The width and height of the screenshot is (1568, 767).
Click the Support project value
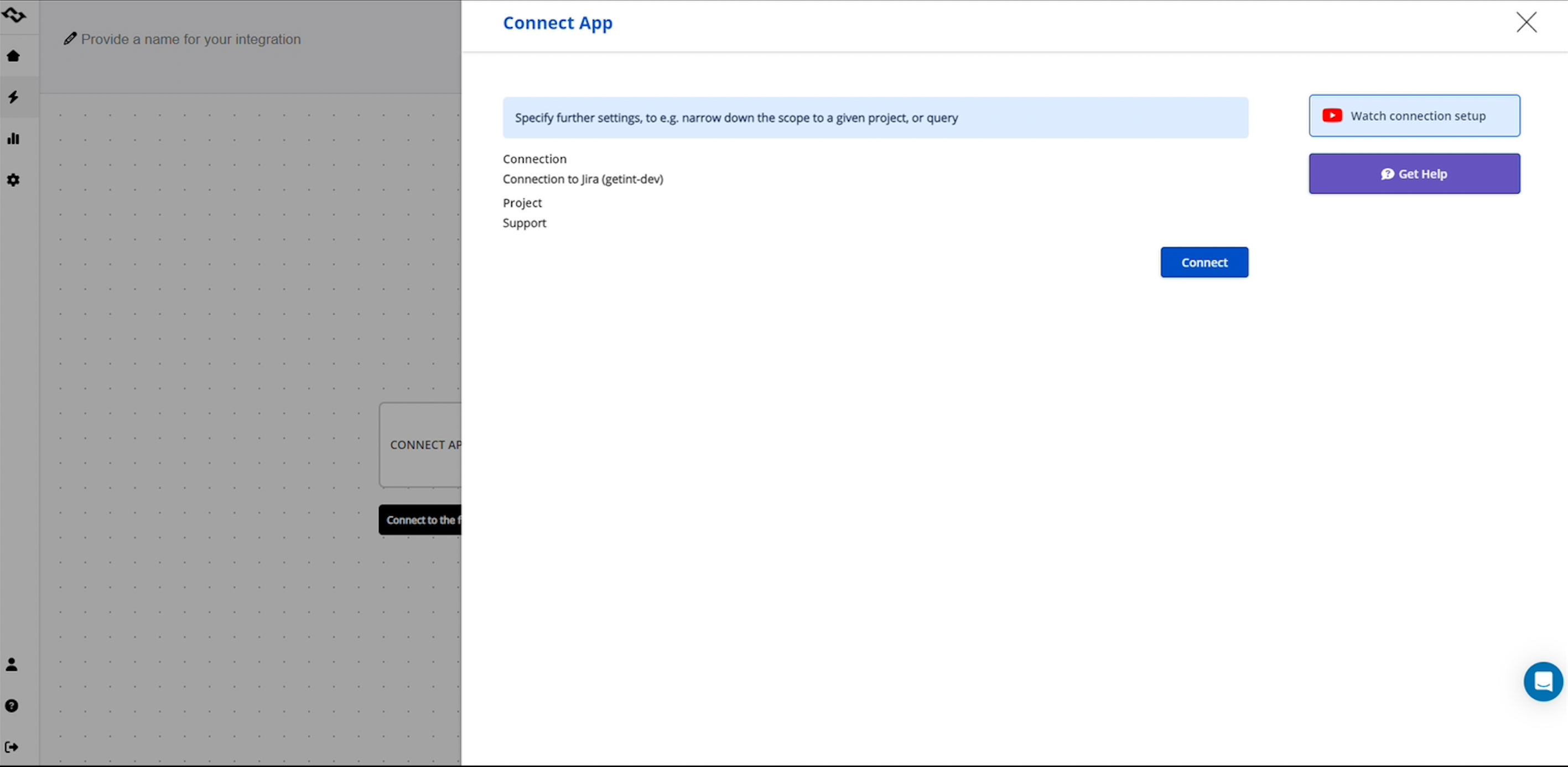point(524,224)
